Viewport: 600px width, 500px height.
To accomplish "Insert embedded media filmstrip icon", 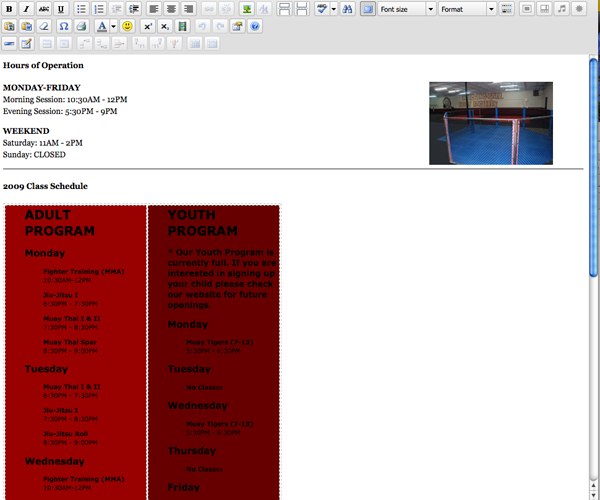I will pos(182,26).
